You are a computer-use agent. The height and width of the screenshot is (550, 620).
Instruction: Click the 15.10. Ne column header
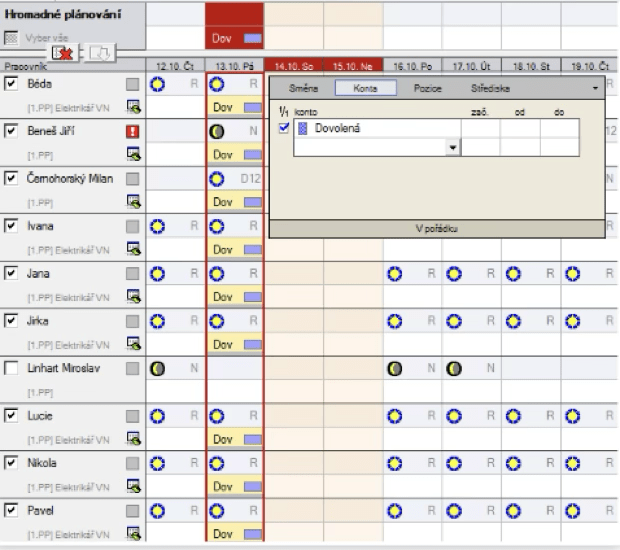point(353,66)
